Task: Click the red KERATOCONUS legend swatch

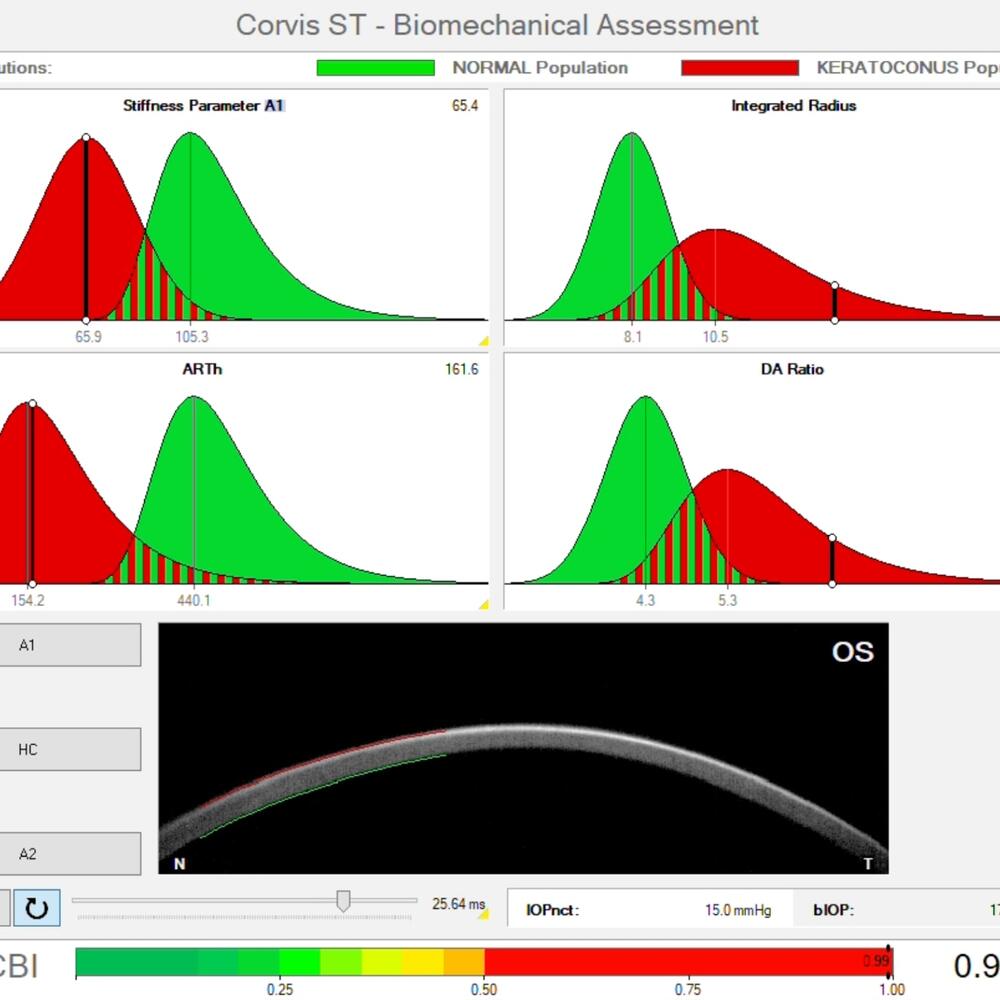Action: pos(739,68)
